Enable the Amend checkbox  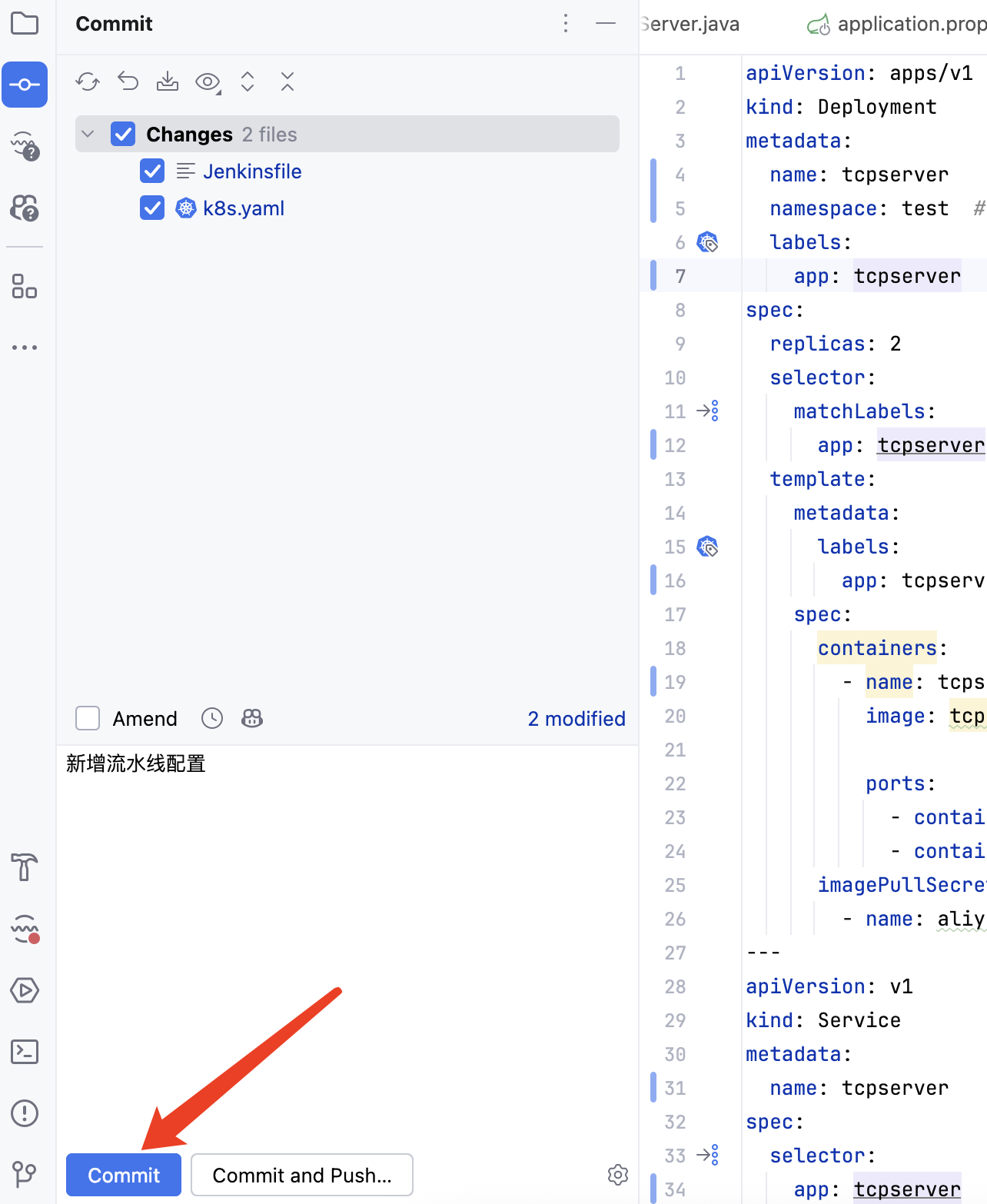[88, 718]
